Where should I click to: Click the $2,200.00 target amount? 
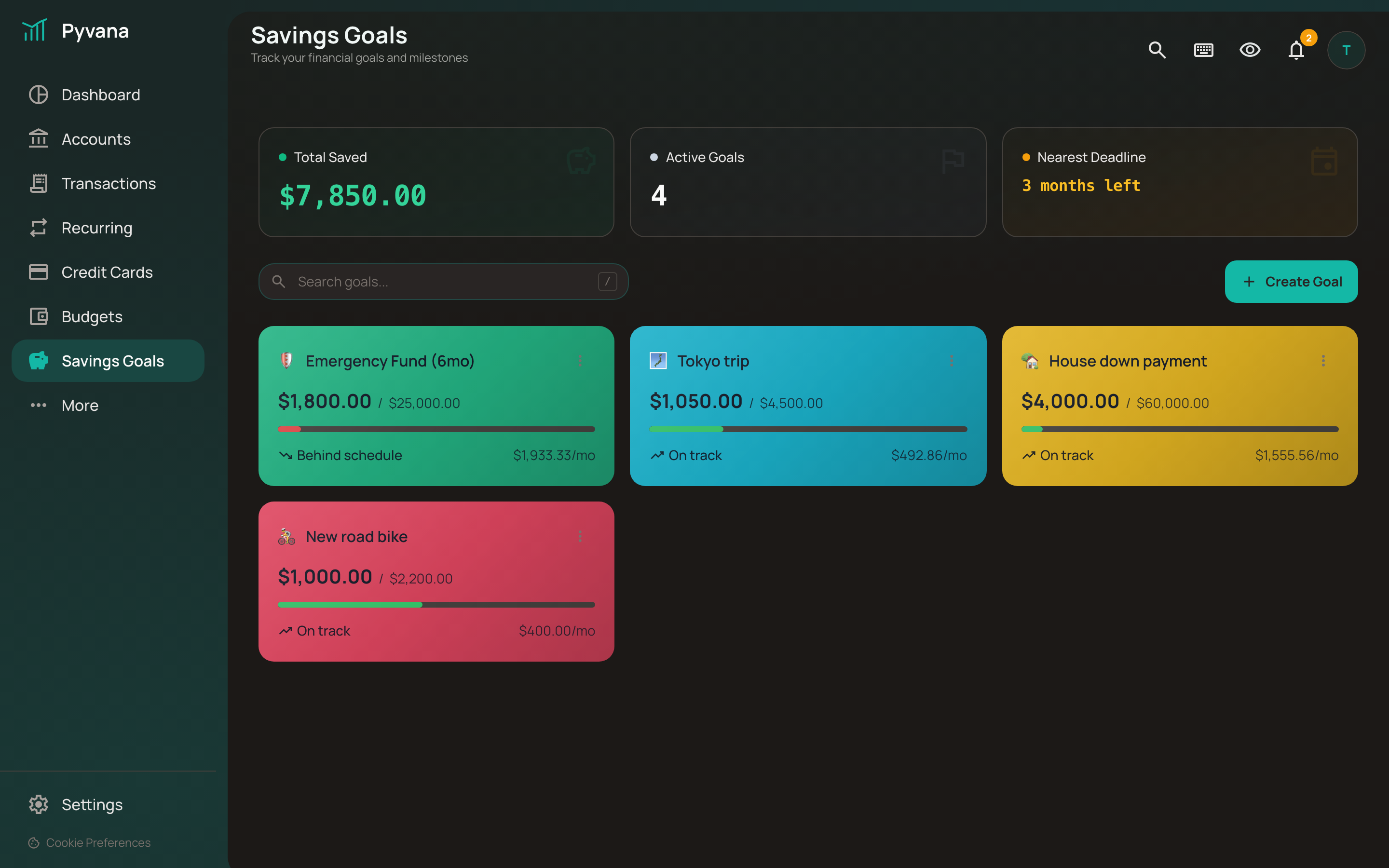(421, 578)
